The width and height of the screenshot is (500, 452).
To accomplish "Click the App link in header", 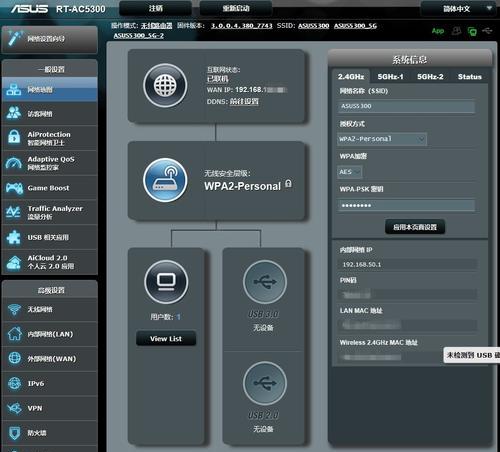I will [x=438, y=31].
